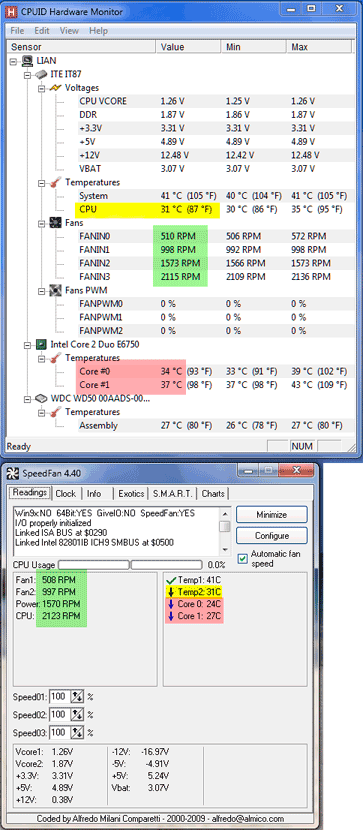Collapse the Fans tree node
This screenshot has height=830, width=363.
coord(42,223)
